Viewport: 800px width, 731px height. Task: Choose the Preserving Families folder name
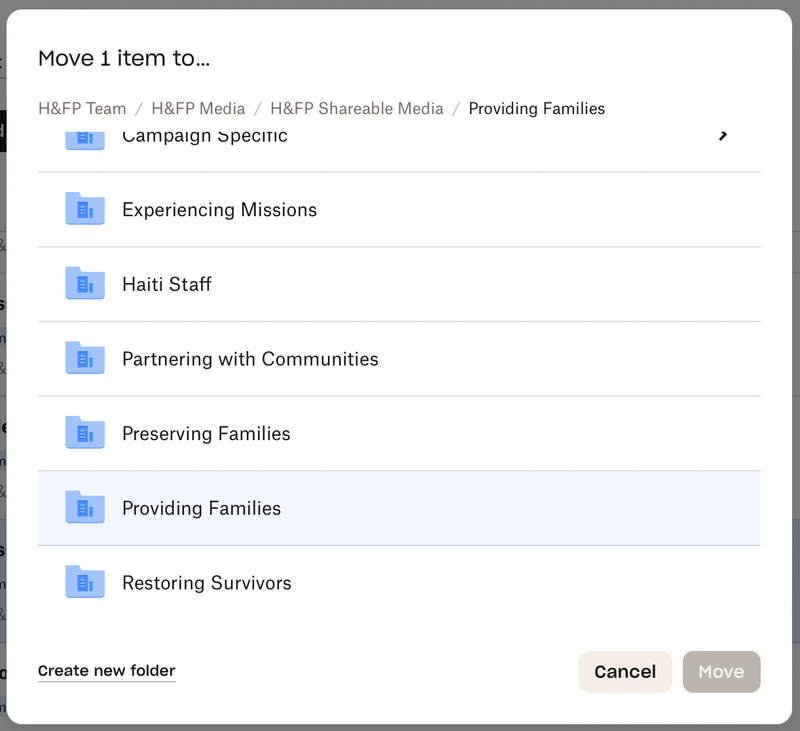click(x=206, y=434)
